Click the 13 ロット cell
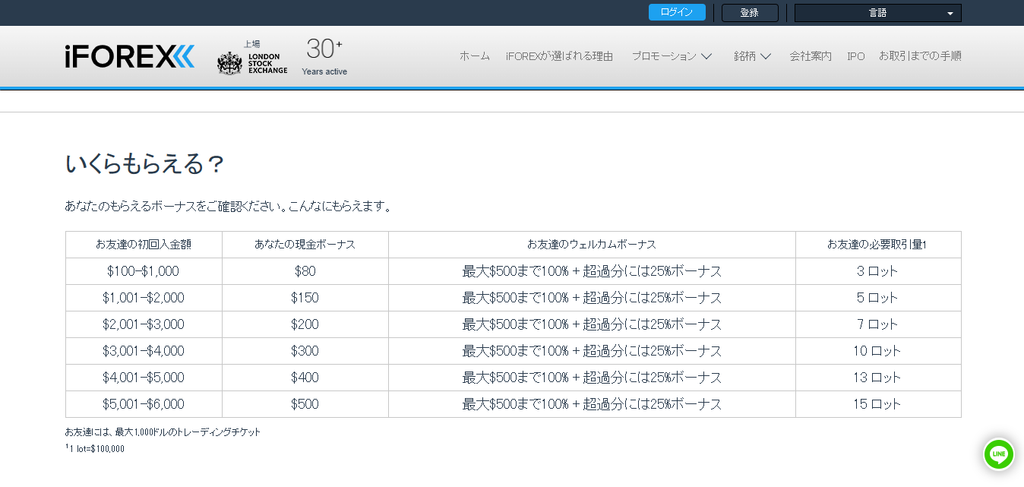 [x=878, y=378]
